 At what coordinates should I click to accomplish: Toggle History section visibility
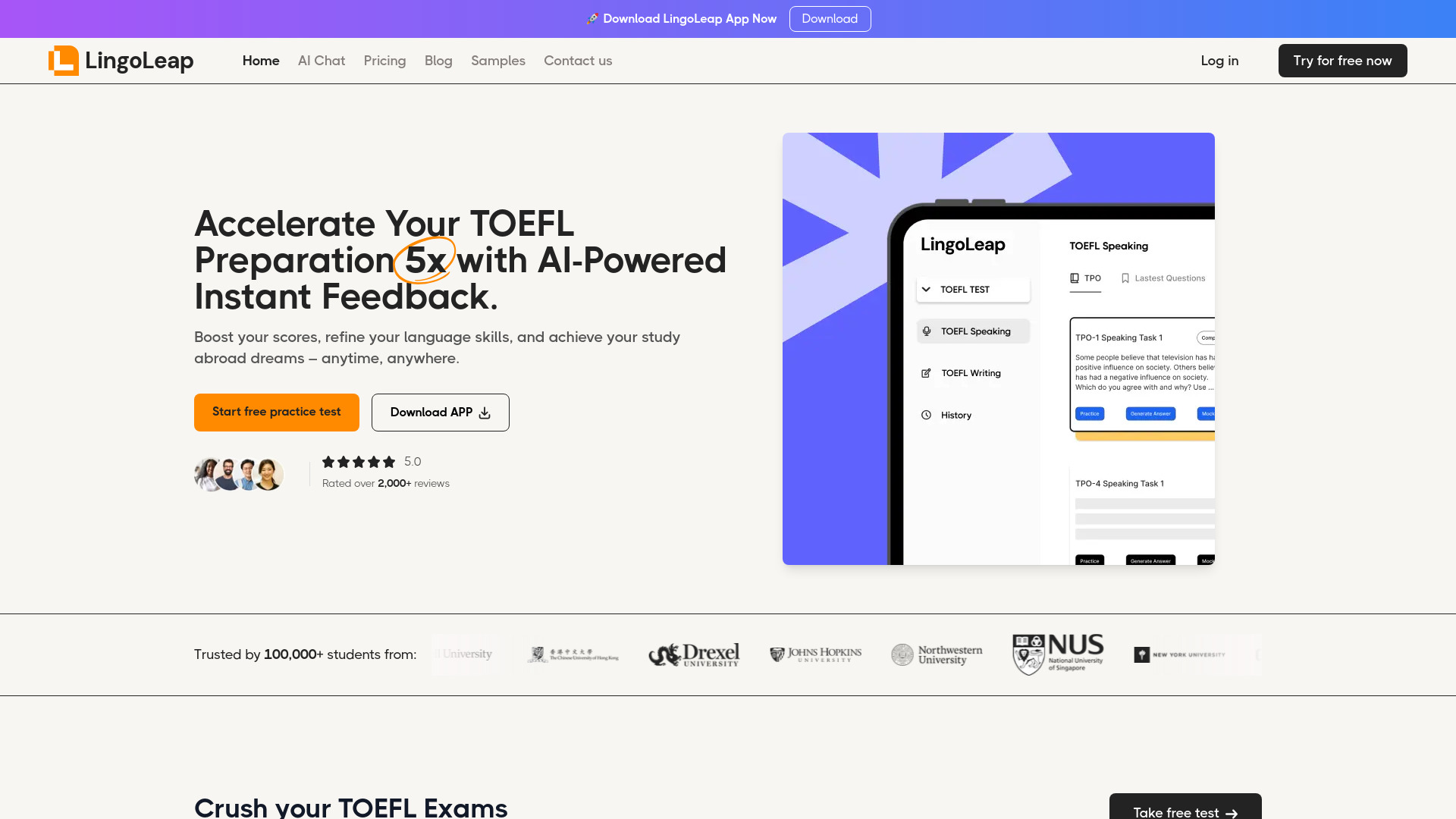tap(974, 415)
